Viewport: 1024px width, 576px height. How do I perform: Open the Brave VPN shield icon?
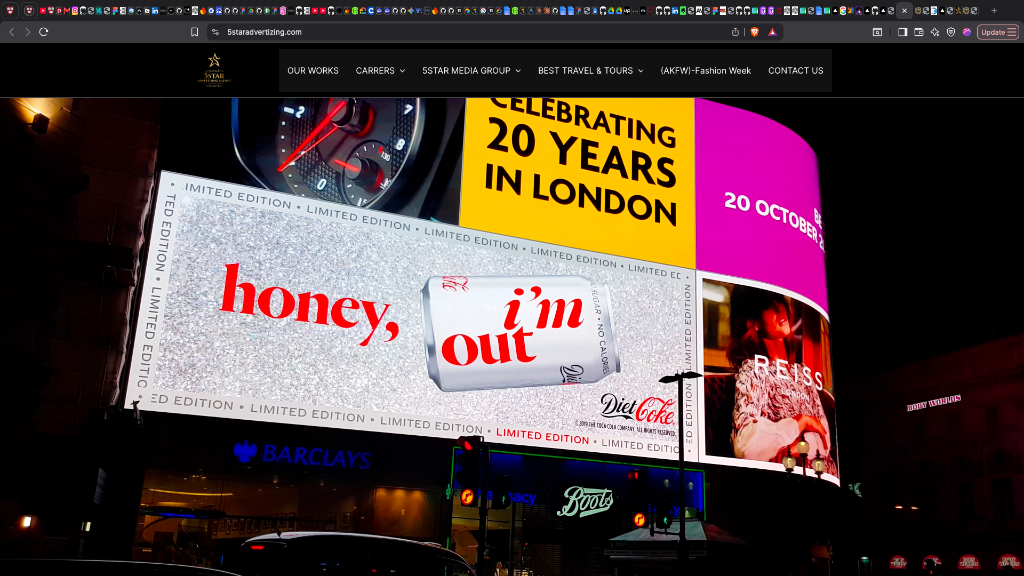tap(951, 32)
